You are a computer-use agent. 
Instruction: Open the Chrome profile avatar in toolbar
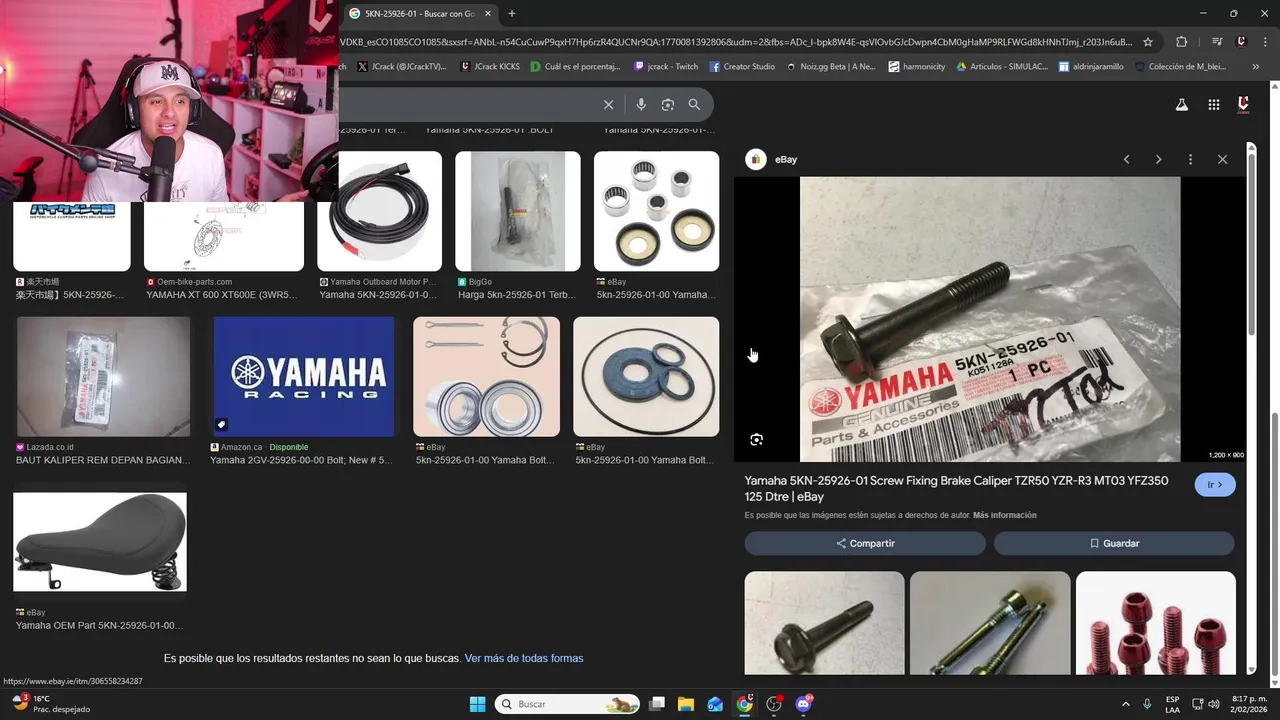pos(1241,42)
